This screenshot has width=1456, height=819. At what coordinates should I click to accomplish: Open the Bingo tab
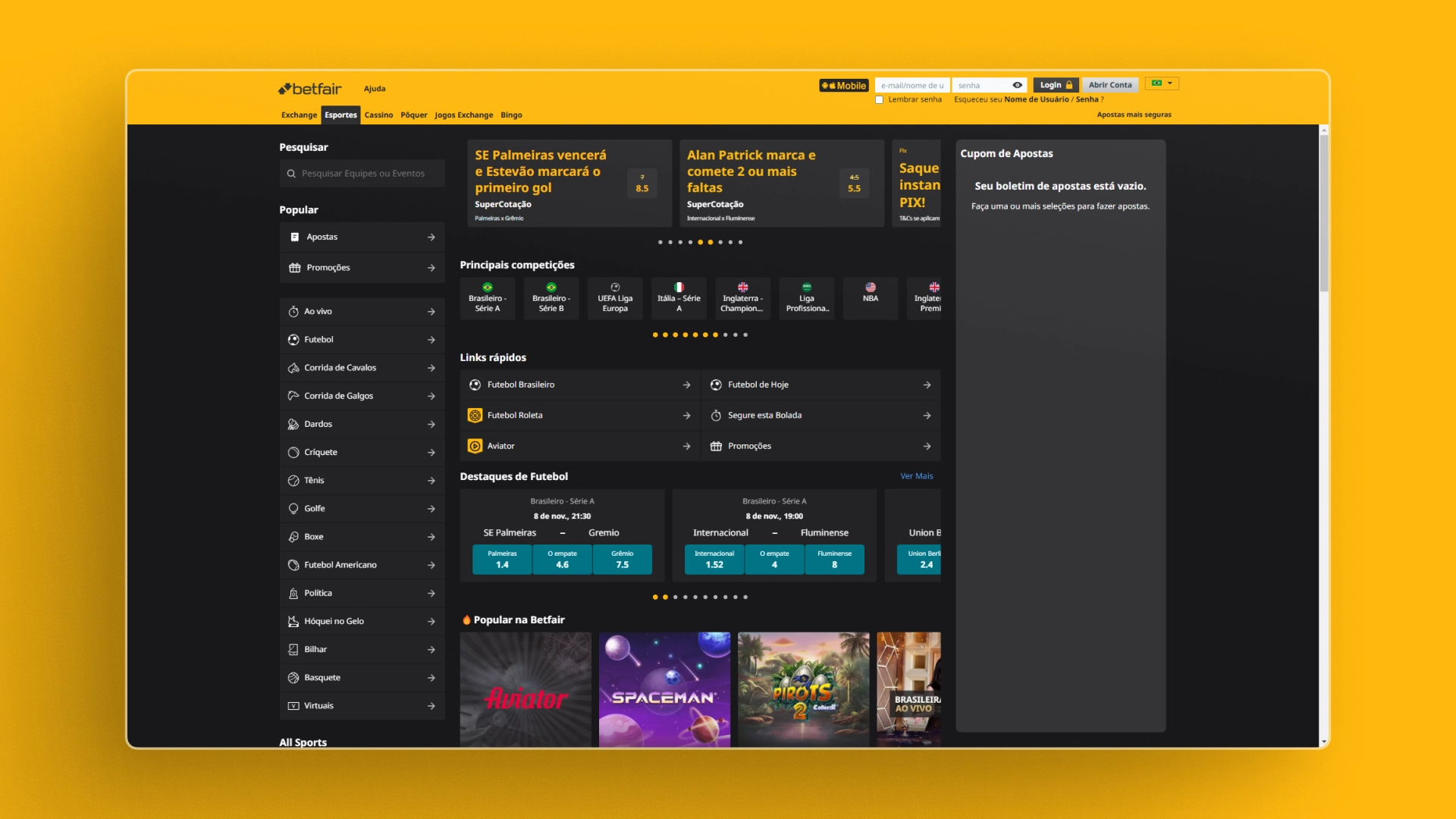(x=511, y=115)
